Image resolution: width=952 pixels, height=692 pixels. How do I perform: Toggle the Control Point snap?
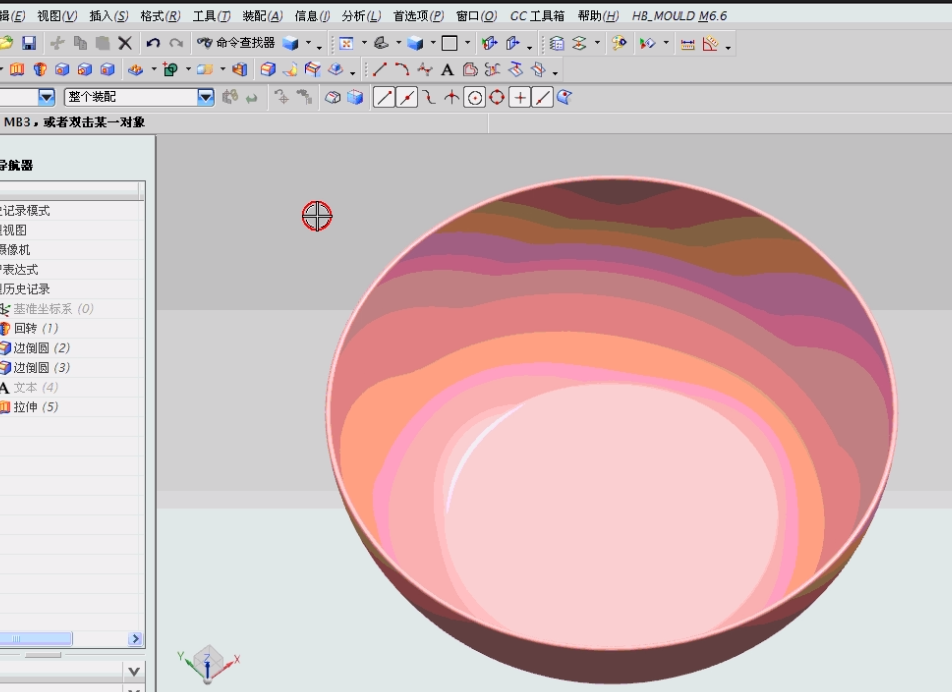[x=429, y=97]
